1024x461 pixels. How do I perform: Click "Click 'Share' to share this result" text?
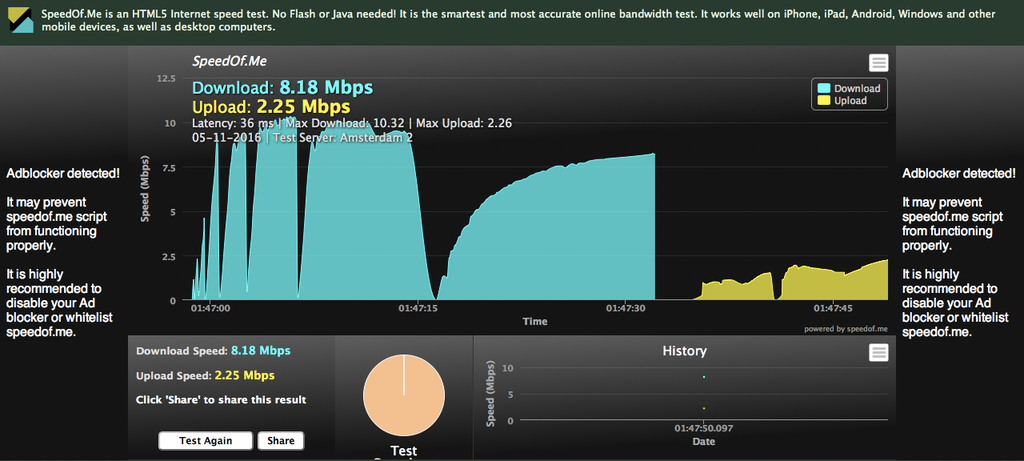pos(221,400)
